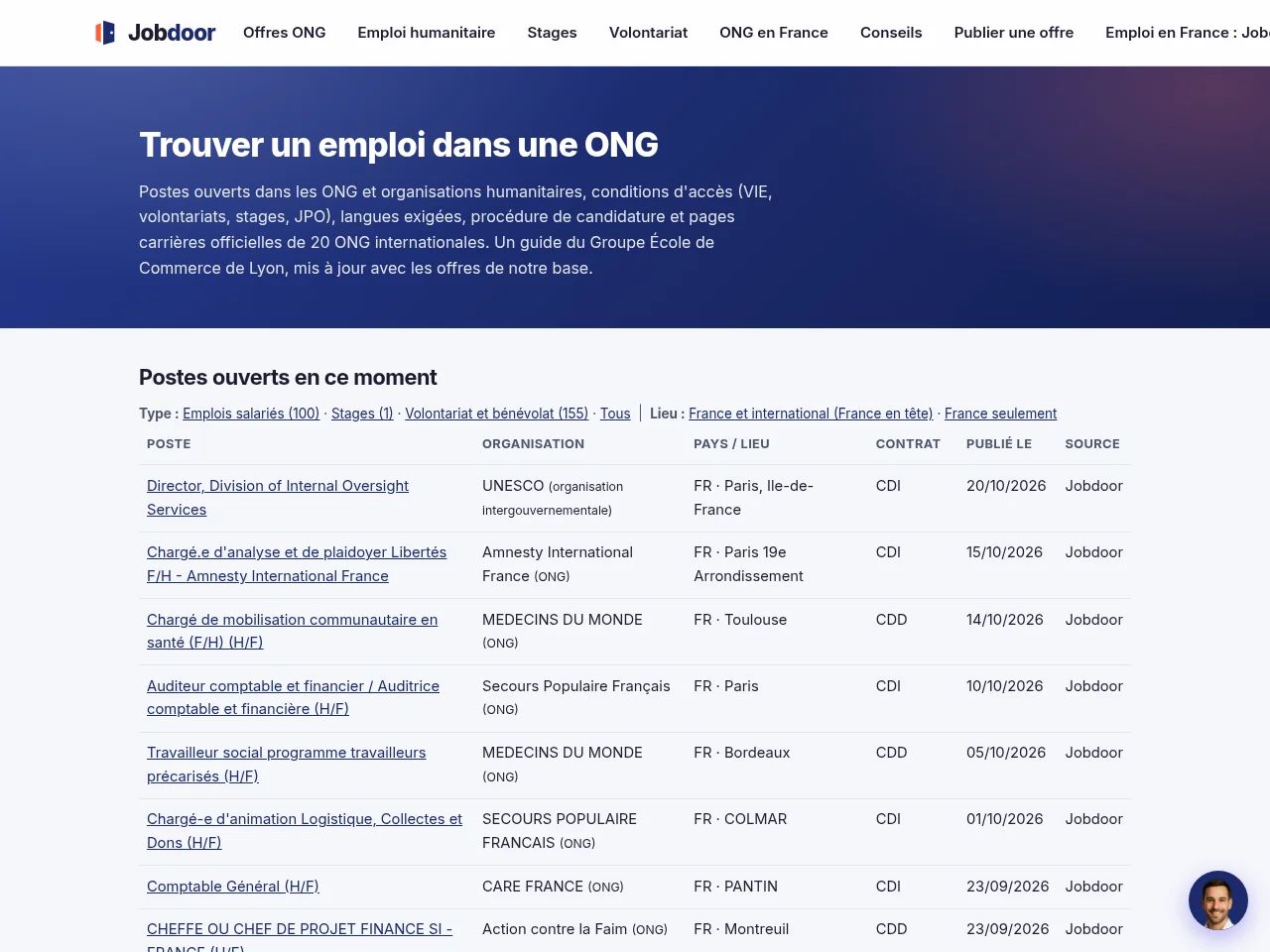Open Travailleur social programme travailleurs précarisés job
This screenshot has height=952, width=1270.
pos(286,765)
